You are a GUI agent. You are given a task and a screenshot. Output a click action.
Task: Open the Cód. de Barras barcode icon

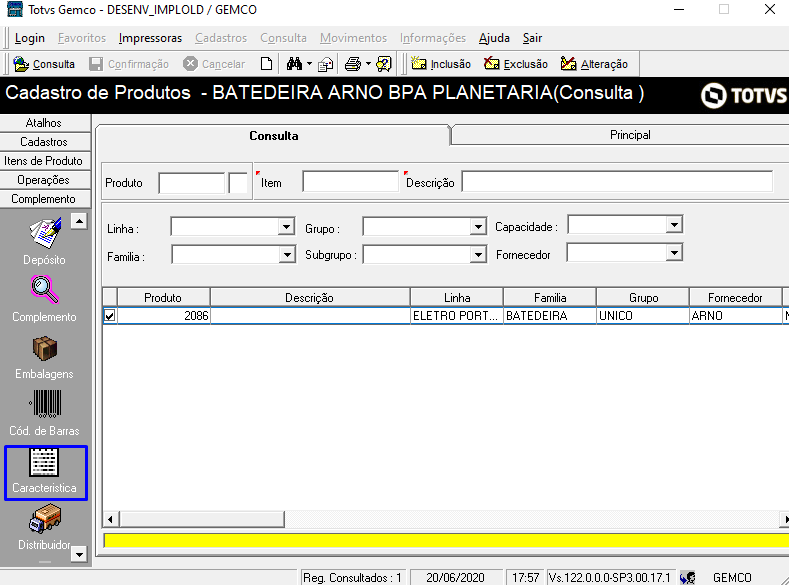tap(45, 403)
